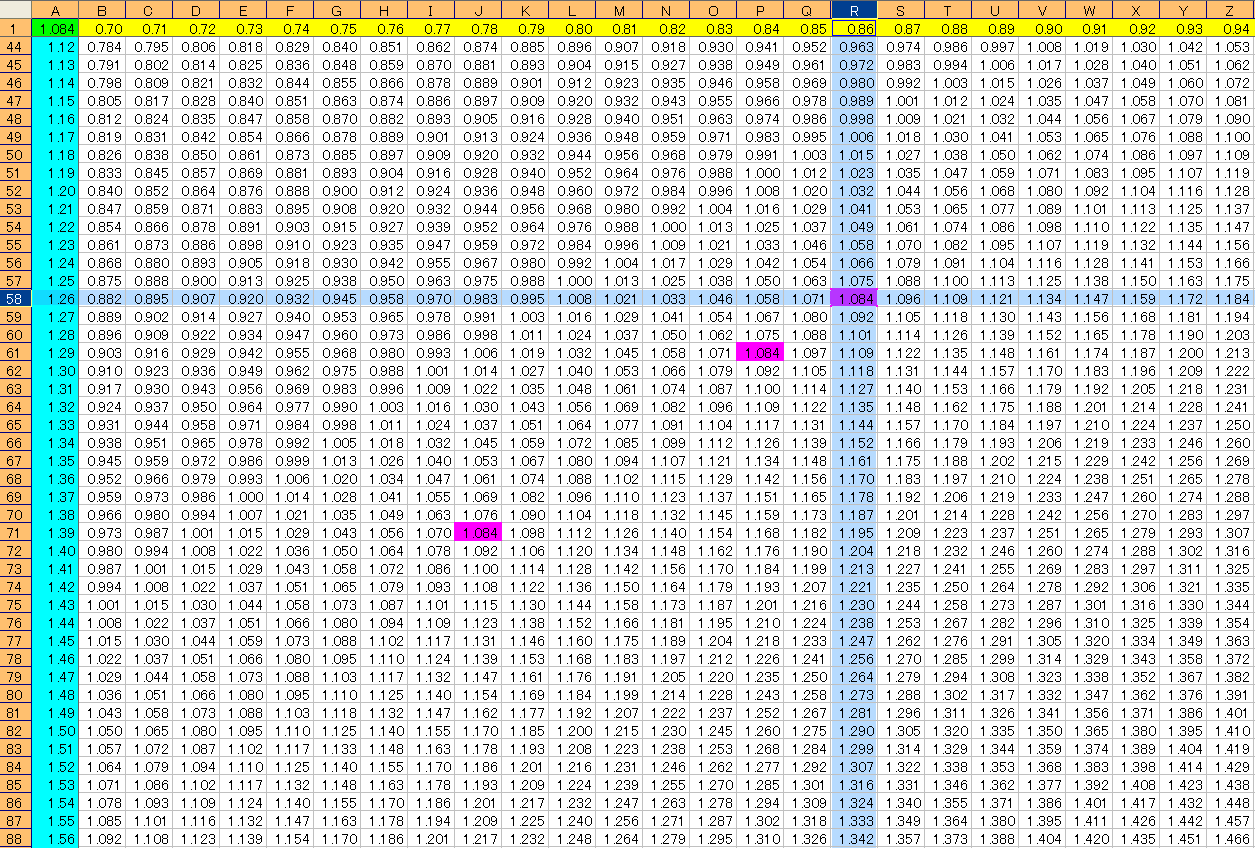The height and width of the screenshot is (848, 1255).
Task: Click cell K1 showing 0.79
Action: click(x=525, y=29)
